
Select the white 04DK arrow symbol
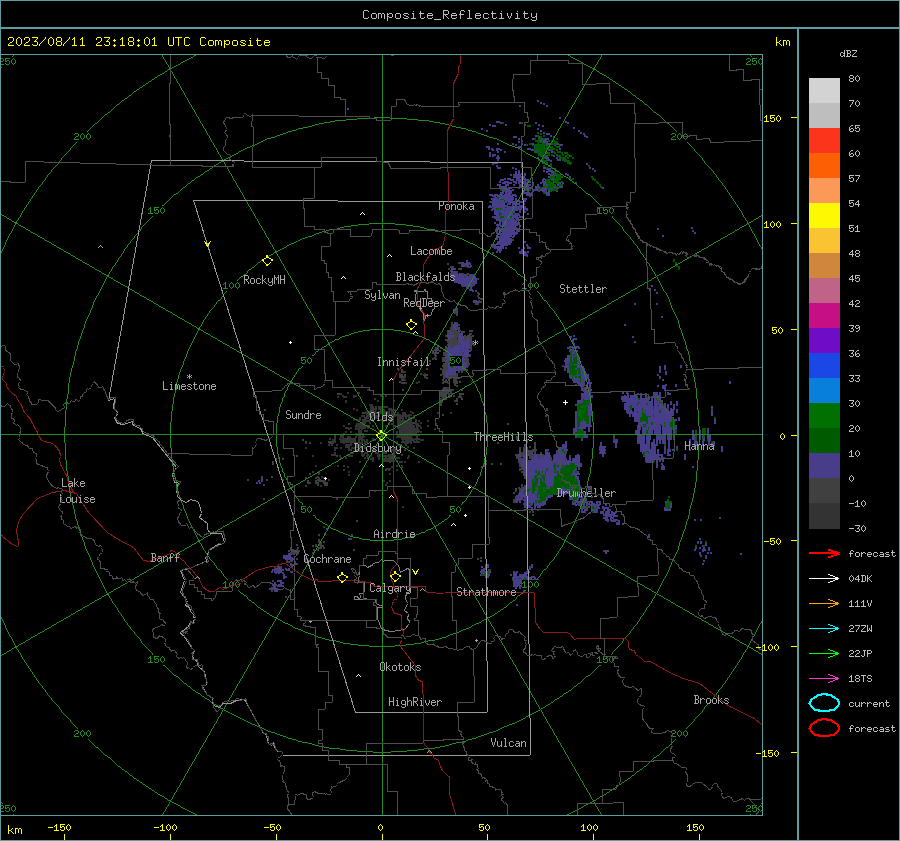coord(824,579)
